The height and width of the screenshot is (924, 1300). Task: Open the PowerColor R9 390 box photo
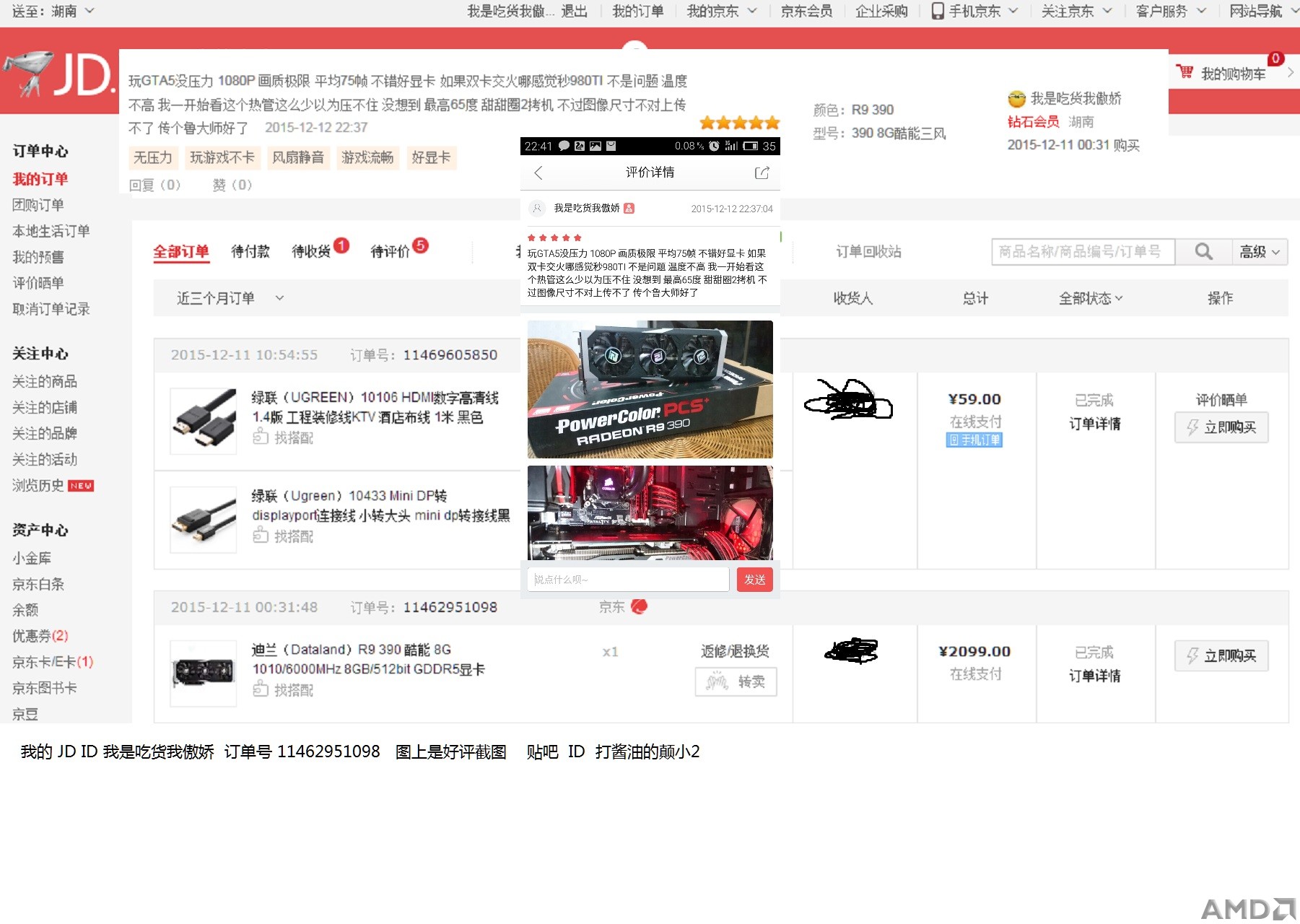(x=650, y=389)
